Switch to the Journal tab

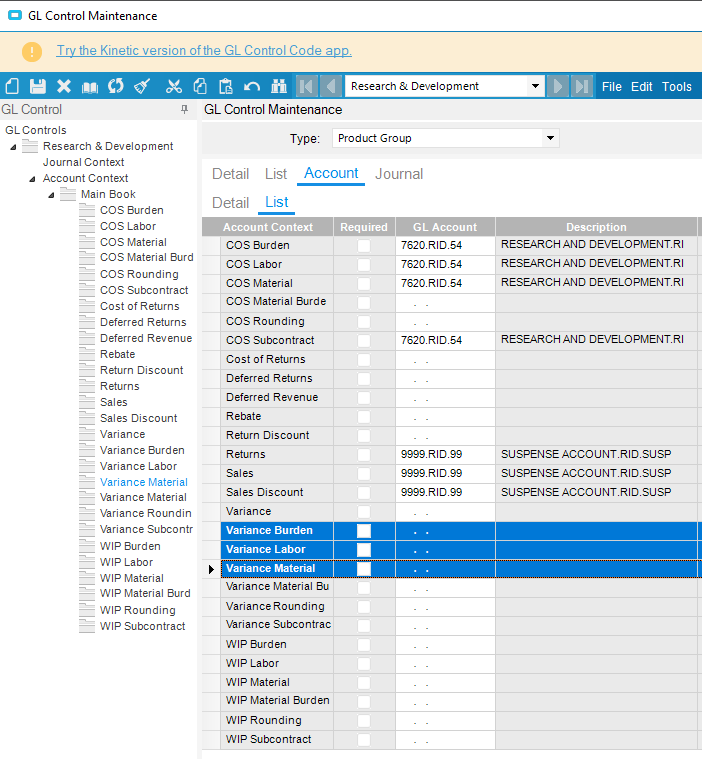tap(399, 174)
